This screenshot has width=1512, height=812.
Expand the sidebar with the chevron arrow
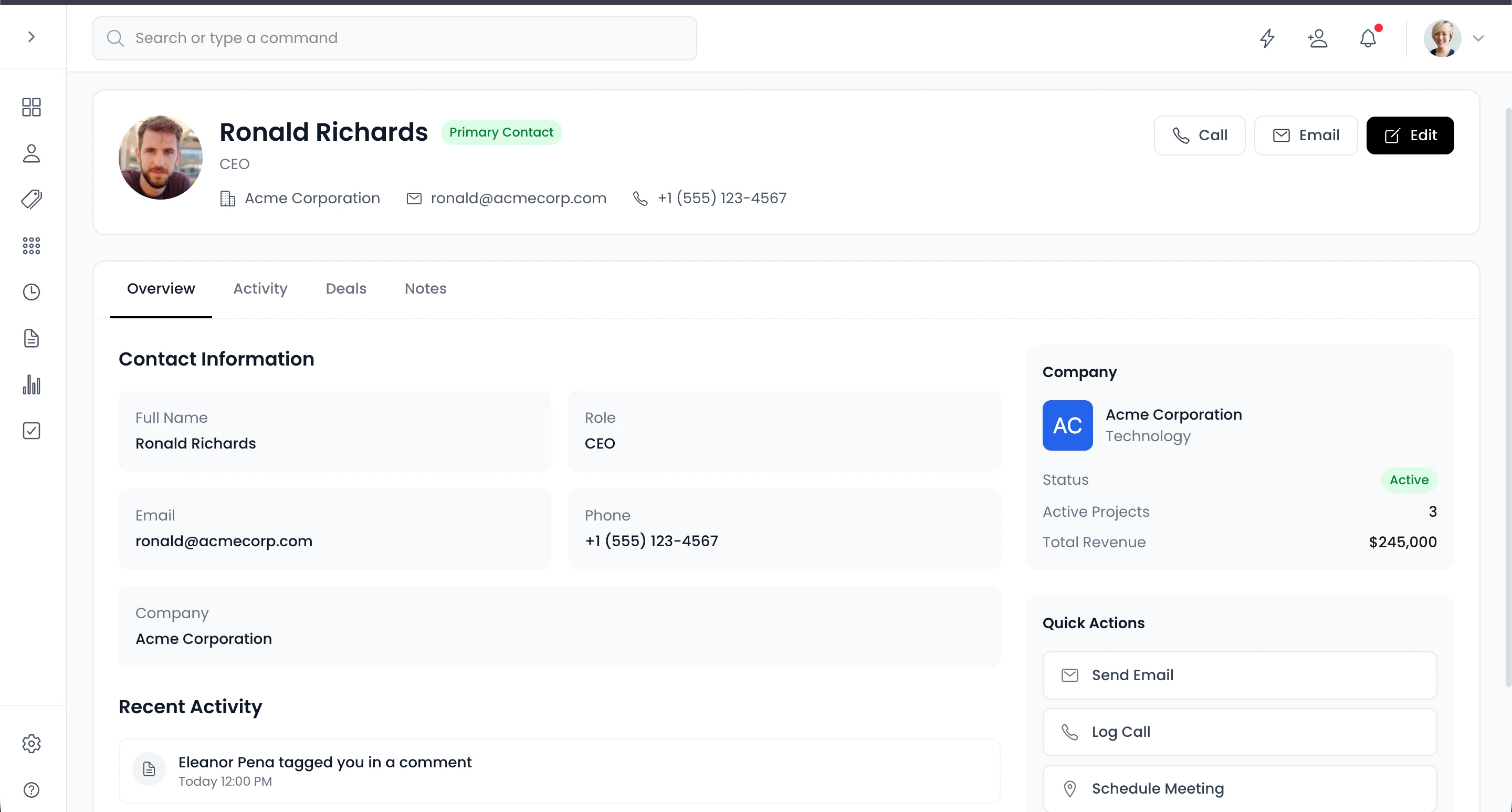[31, 37]
